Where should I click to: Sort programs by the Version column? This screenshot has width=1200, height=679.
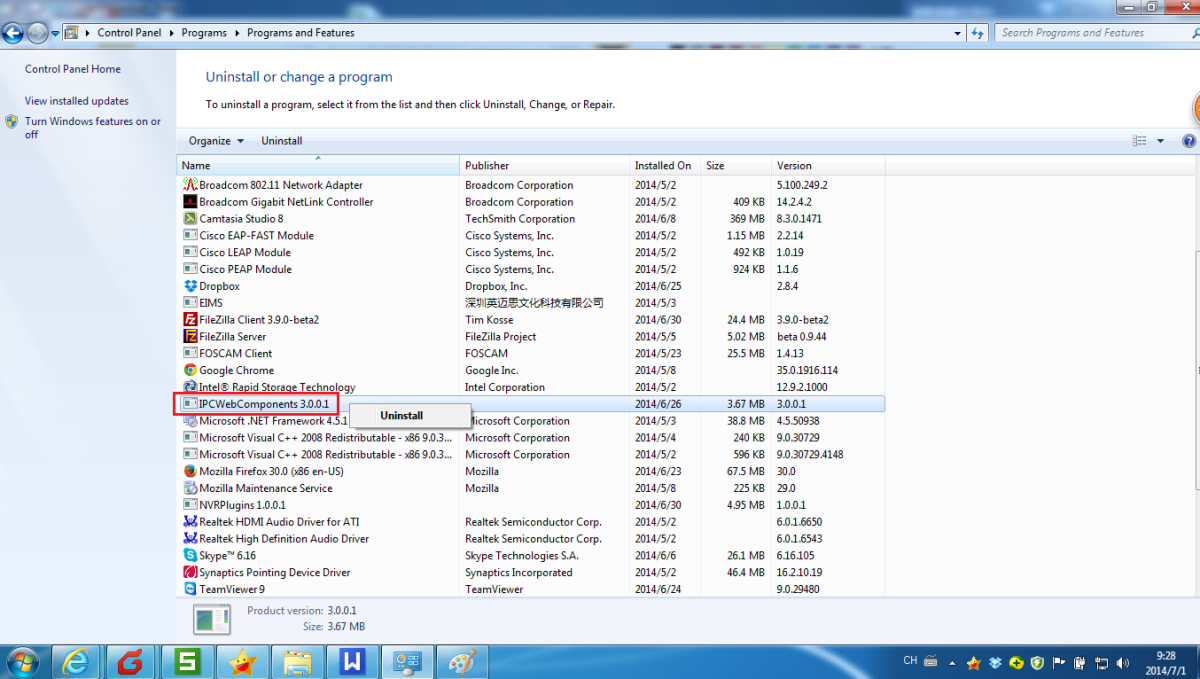pos(828,165)
